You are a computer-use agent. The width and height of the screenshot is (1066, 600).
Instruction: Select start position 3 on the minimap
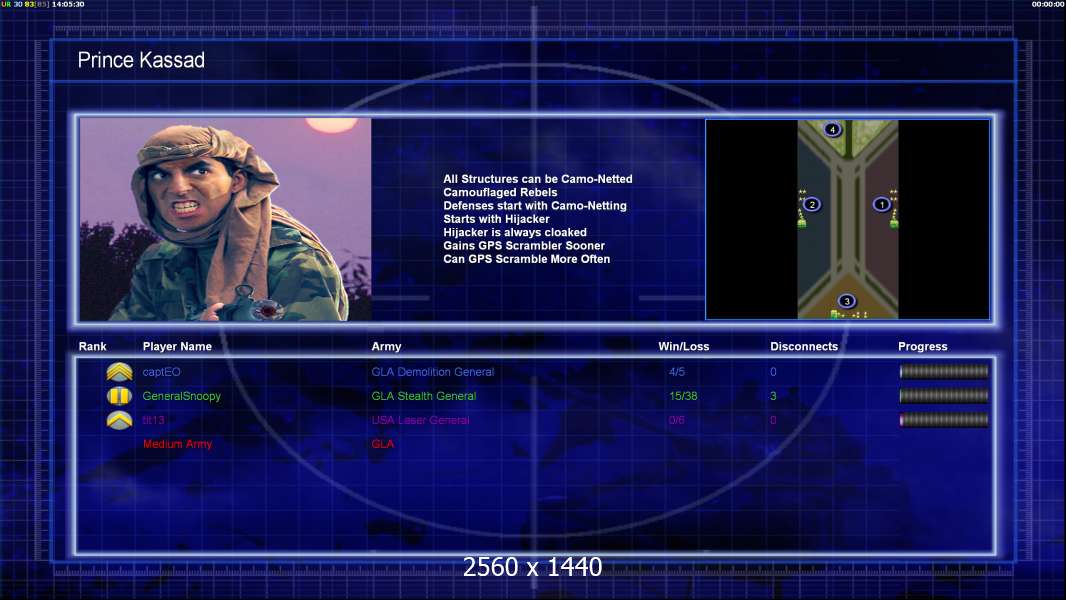click(846, 301)
